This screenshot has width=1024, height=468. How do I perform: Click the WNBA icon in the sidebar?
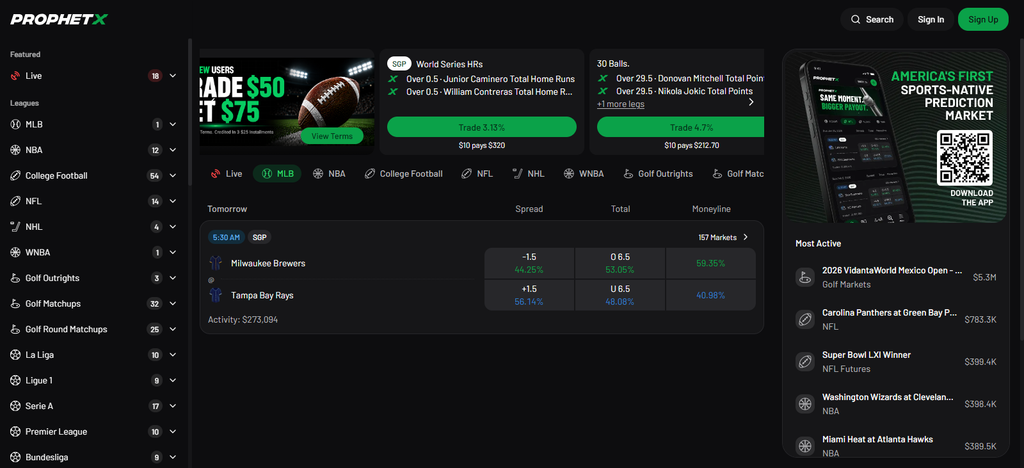click(x=16, y=253)
